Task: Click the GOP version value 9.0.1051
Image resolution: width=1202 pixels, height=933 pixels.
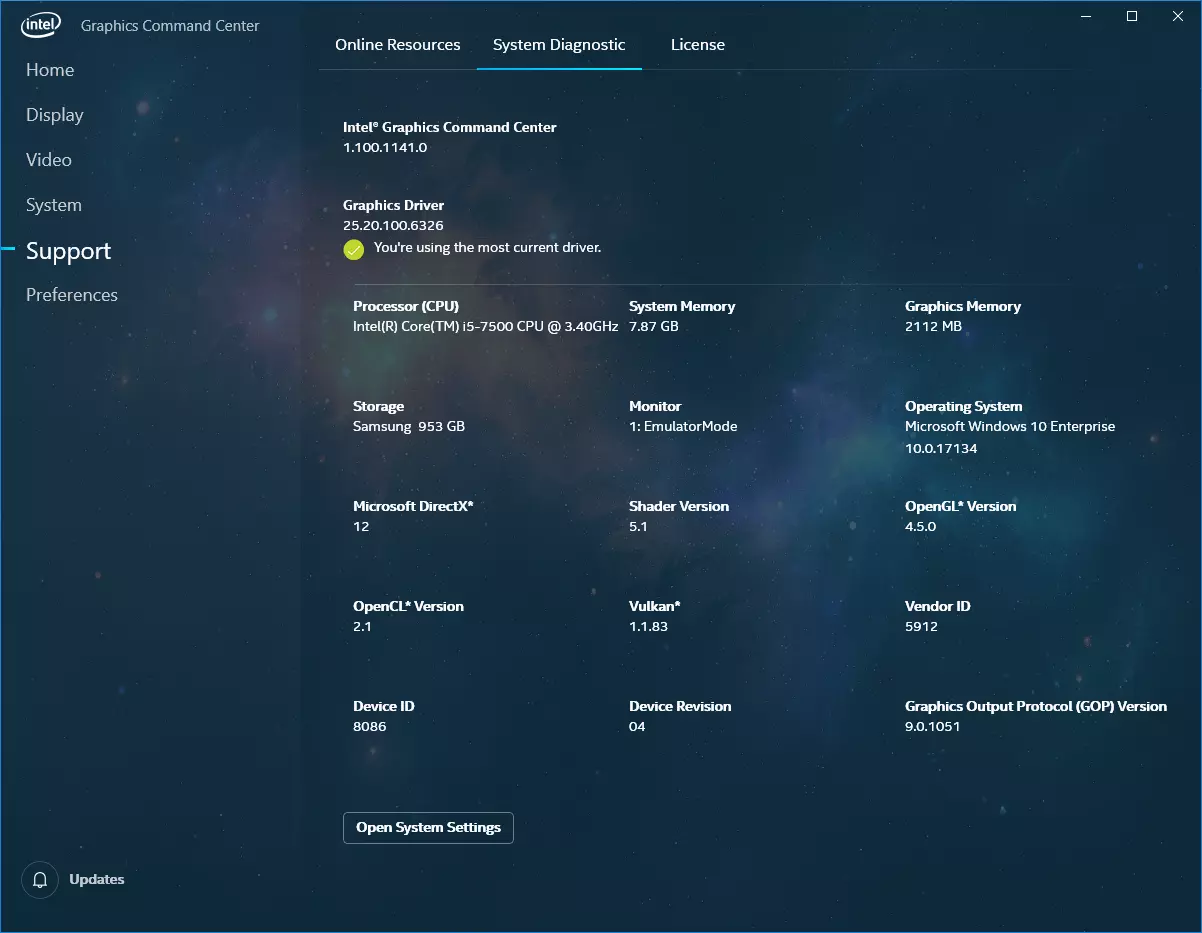Action: click(x=933, y=727)
